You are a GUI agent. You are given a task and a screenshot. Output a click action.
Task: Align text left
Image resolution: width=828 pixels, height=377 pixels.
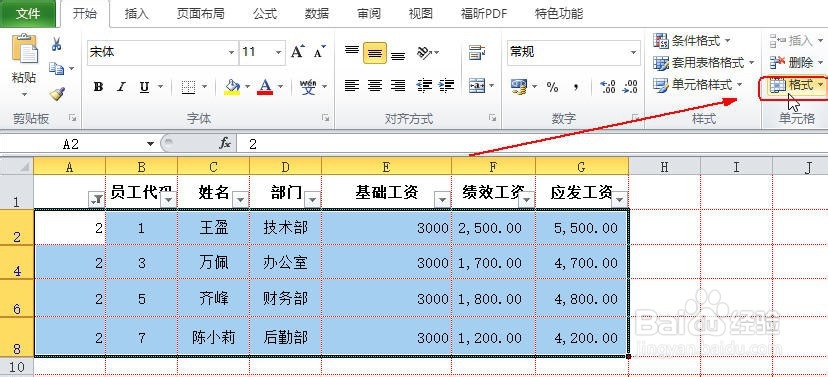(x=352, y=86)
